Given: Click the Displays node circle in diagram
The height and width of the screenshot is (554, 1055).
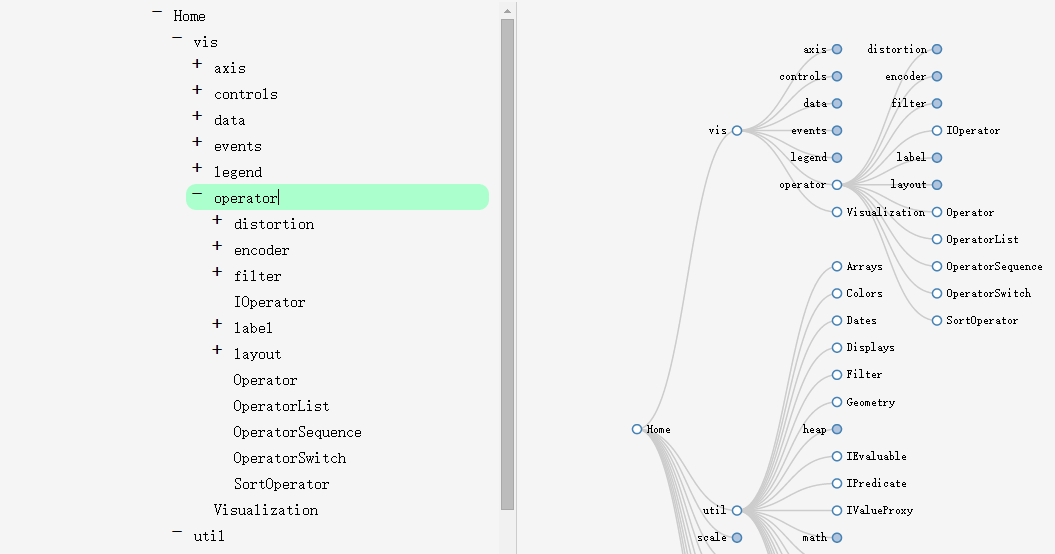Looking at the screenshot, I should [x=837, y=348].
